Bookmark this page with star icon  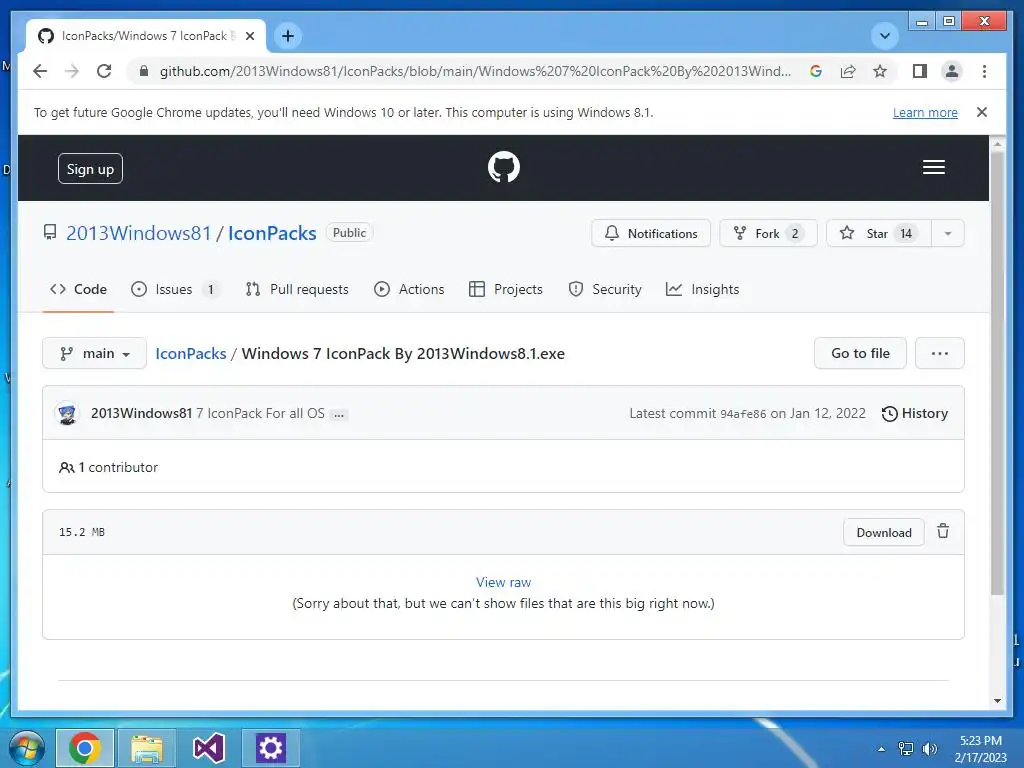[880, 71]
